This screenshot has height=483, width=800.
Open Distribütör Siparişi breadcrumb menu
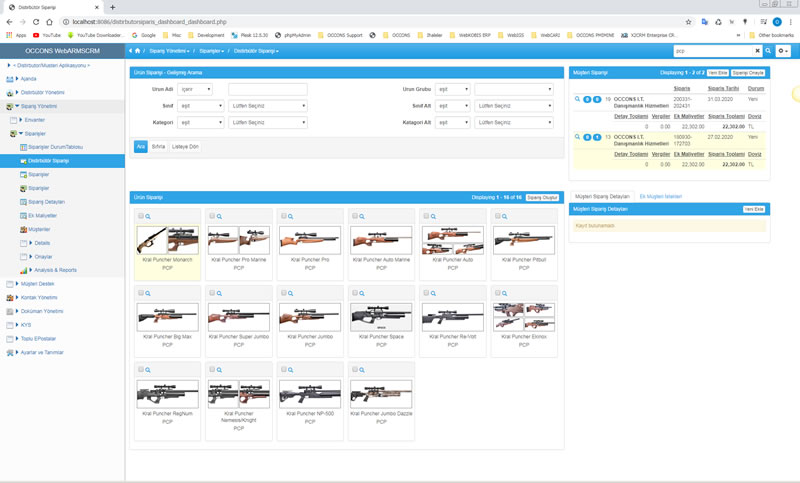tap(256, 51)
